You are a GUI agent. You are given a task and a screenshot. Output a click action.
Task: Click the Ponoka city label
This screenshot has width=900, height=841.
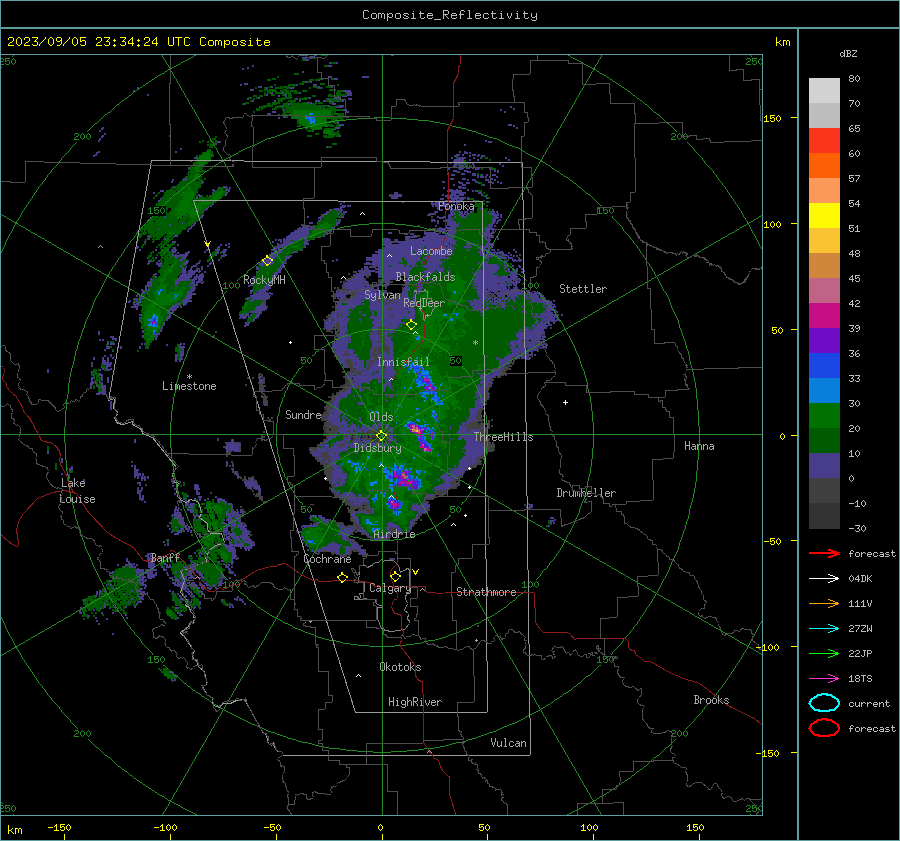[456, 206]
